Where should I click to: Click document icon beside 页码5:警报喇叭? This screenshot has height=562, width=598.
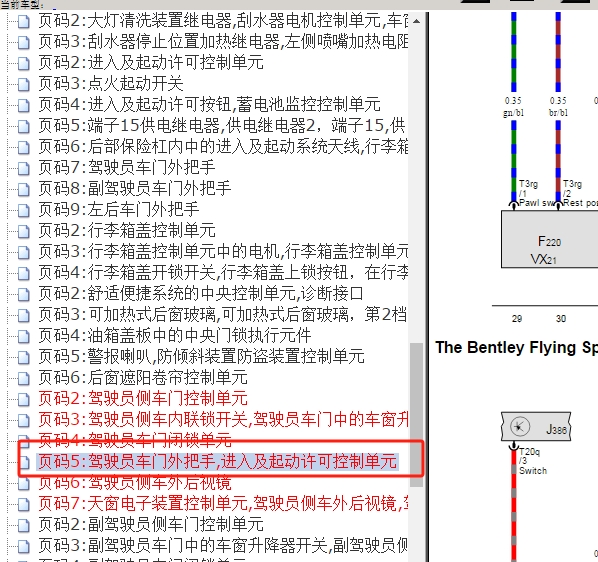click(x=23, y=357)
